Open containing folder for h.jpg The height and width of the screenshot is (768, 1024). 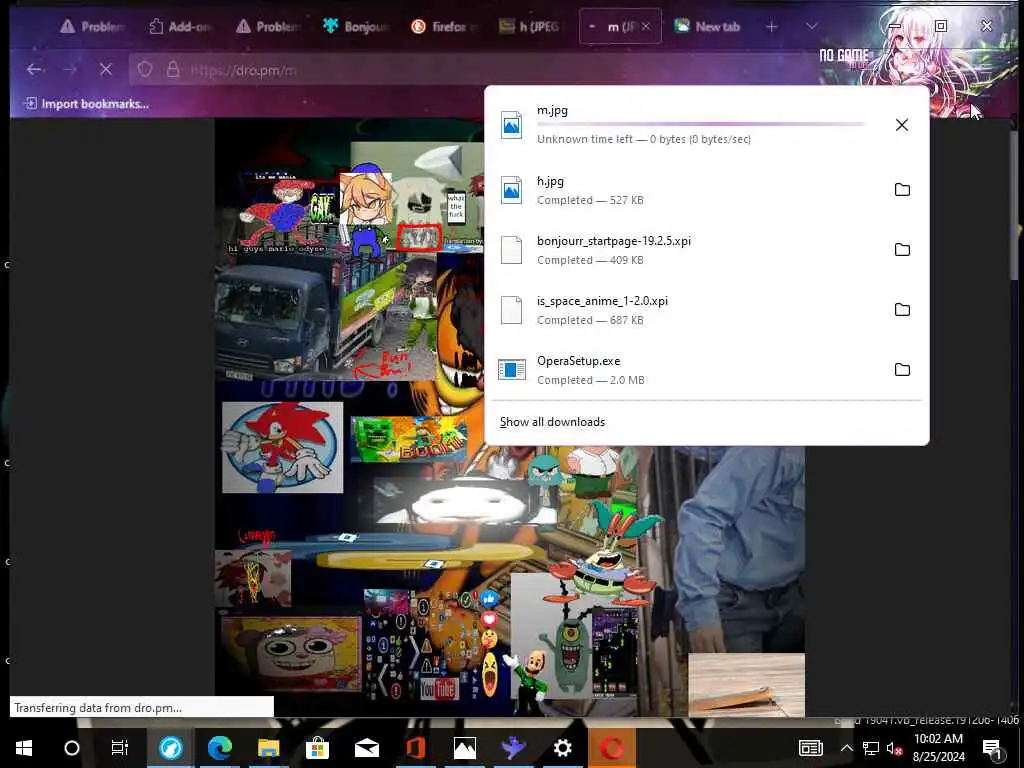click(902, 189)
